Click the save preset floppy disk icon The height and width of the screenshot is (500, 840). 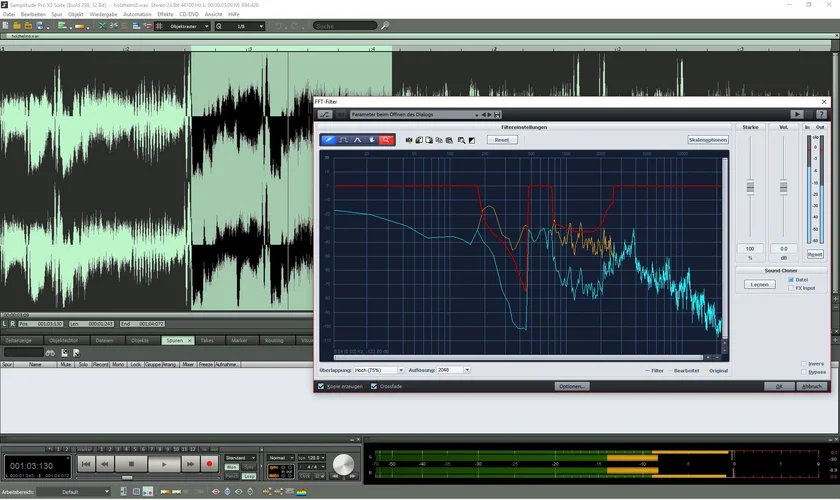tap(497, 115)
